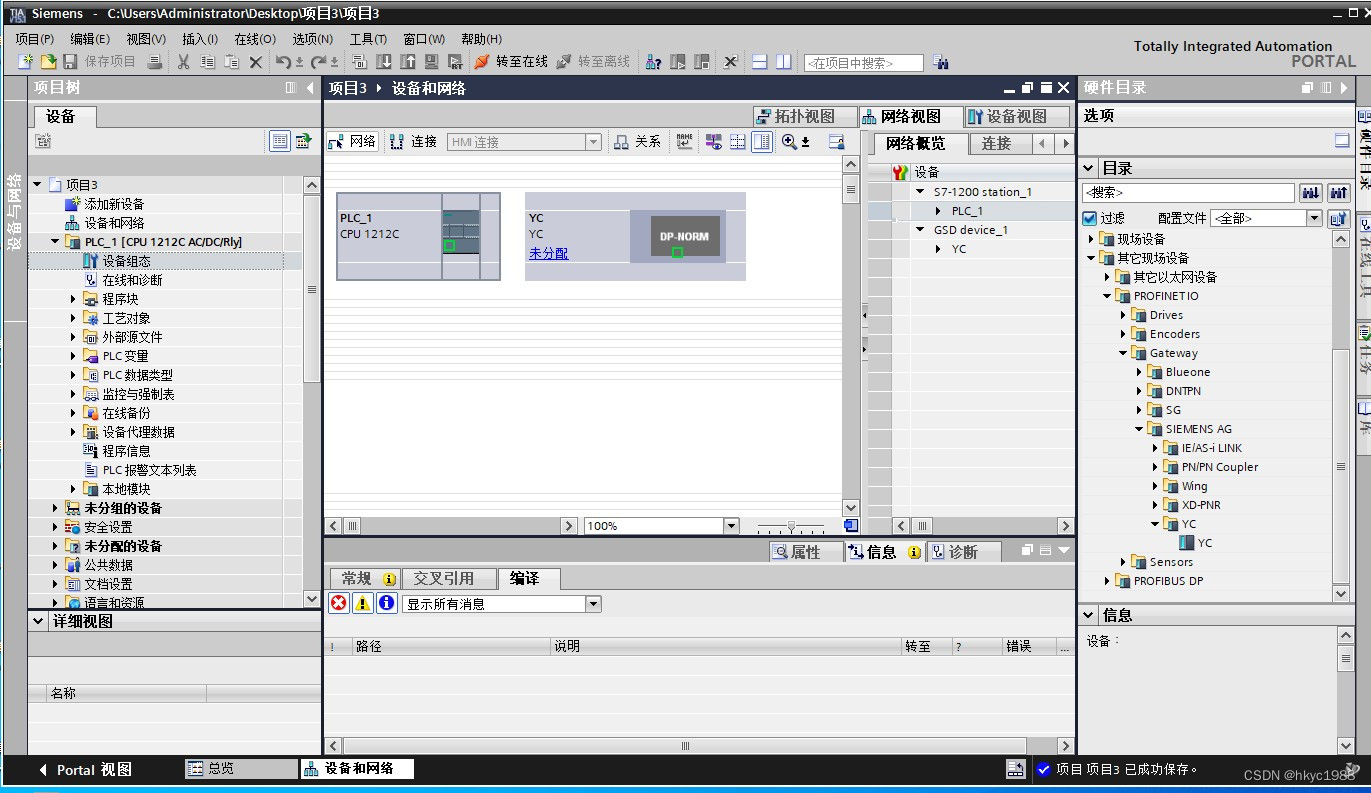Click the DP-NORM module thumbnail
Viewport: 1371px width, 793px height.
point(685,236)
